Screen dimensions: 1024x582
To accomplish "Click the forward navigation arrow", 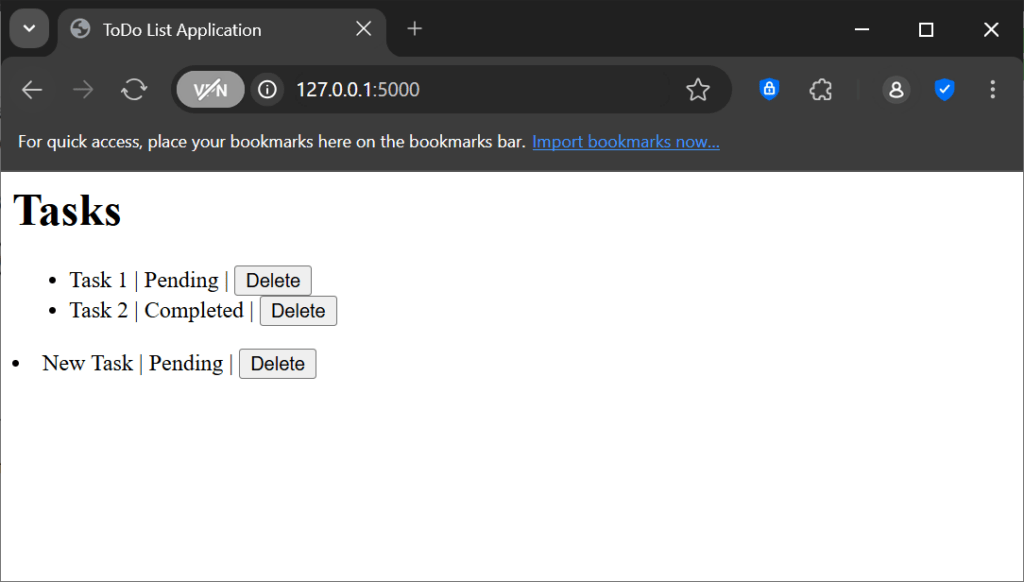I will [83, 89].
